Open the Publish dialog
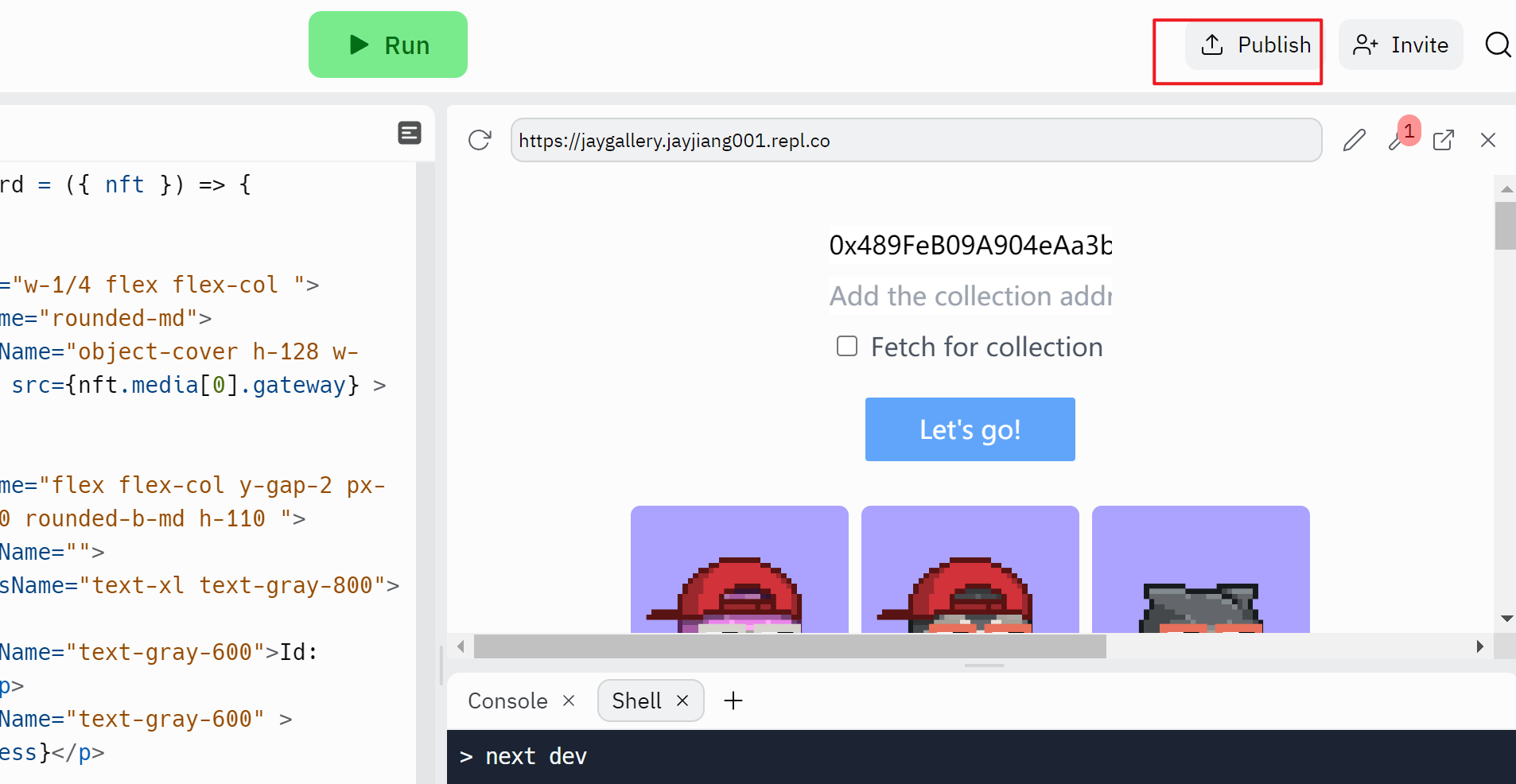The width and height of the screenshot is (1516, 784). click(1254, 45)
